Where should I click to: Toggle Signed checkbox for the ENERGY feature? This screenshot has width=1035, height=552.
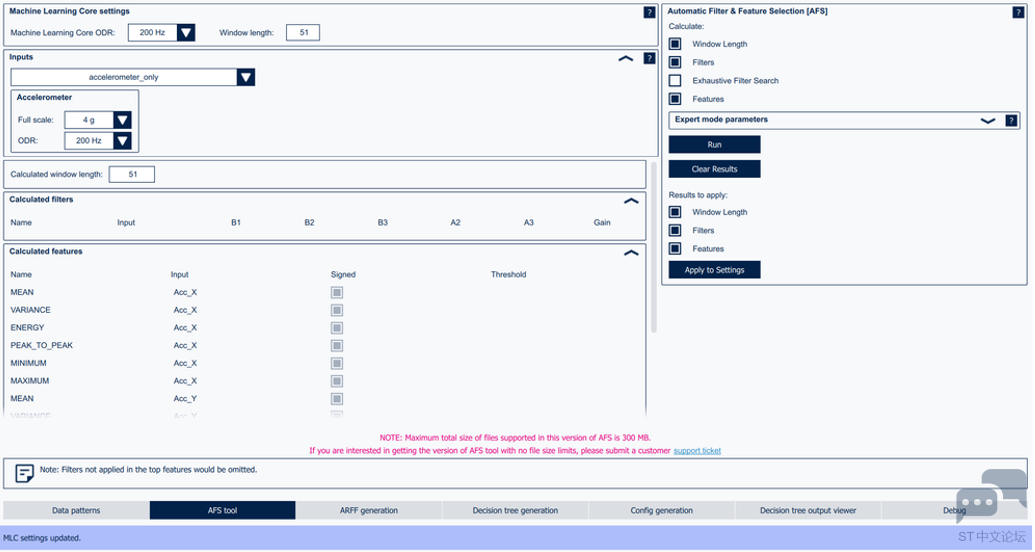[337, 328]
